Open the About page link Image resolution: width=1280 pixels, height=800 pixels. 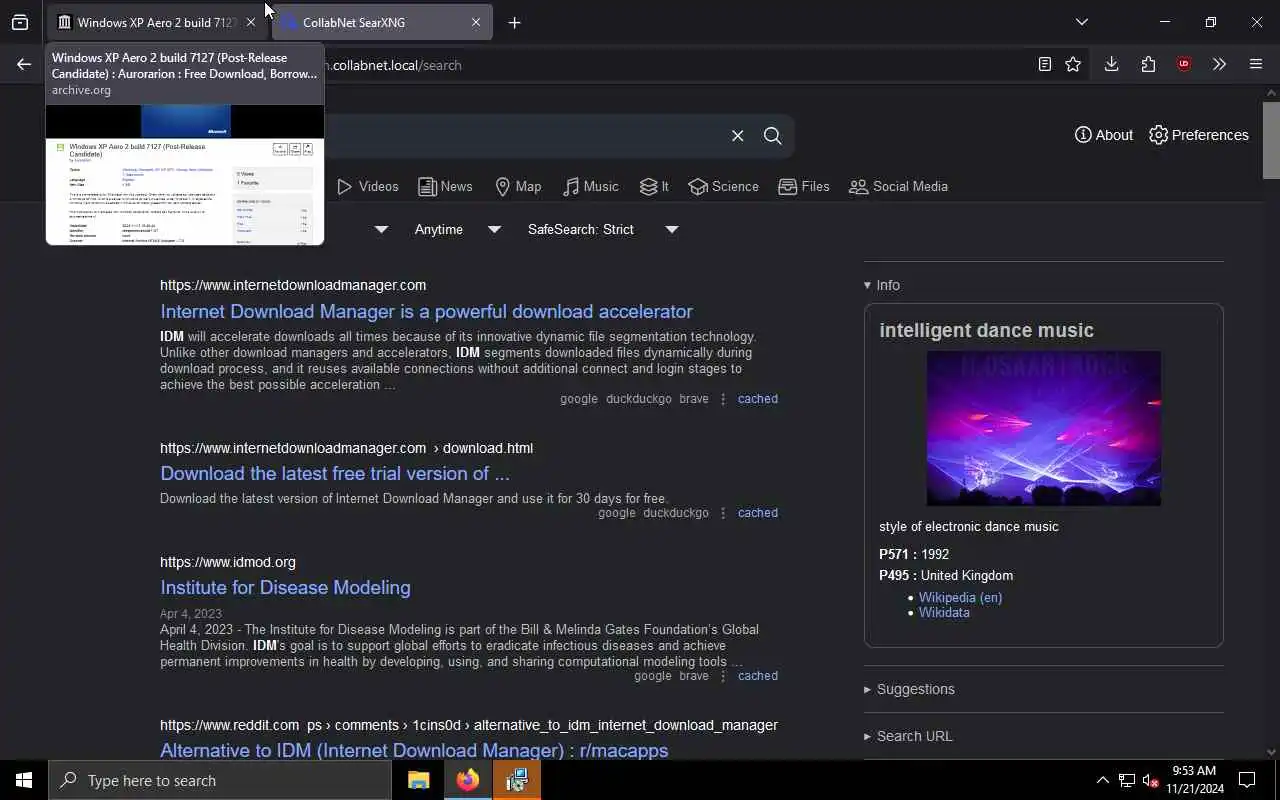[x=1104, y=135]
